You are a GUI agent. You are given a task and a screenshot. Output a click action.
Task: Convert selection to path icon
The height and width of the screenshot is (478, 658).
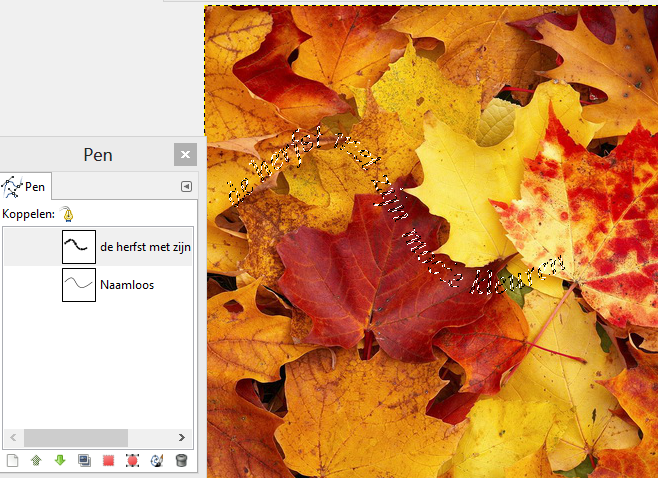pyautogui.click(x=133, y=461)
